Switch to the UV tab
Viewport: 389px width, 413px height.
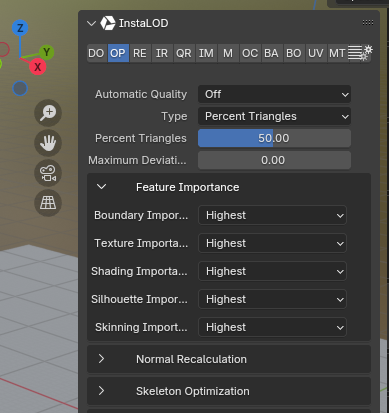[316, 53]
